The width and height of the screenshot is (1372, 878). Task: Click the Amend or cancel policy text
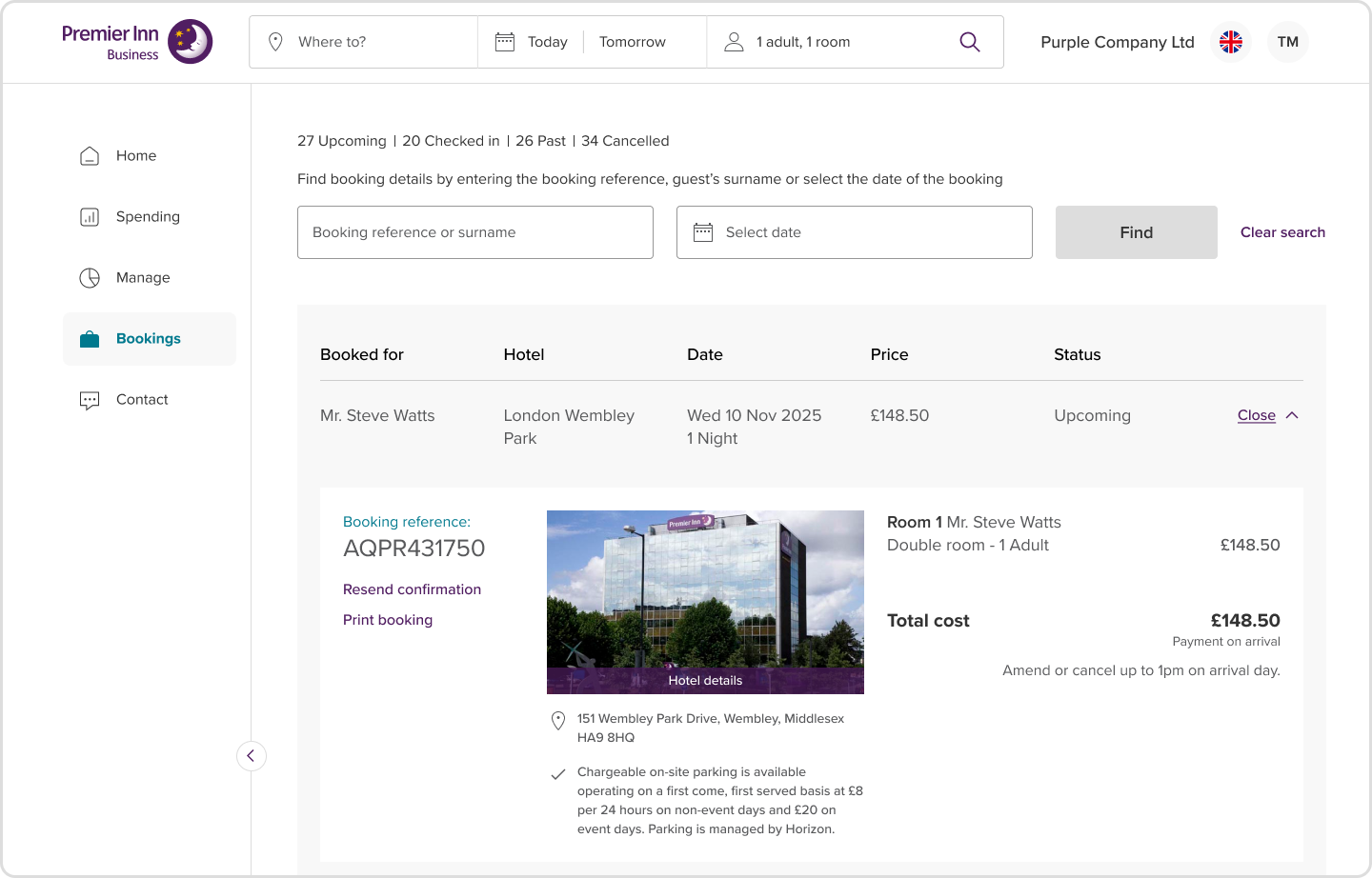pyautogui.click(x=1141, y=670)
